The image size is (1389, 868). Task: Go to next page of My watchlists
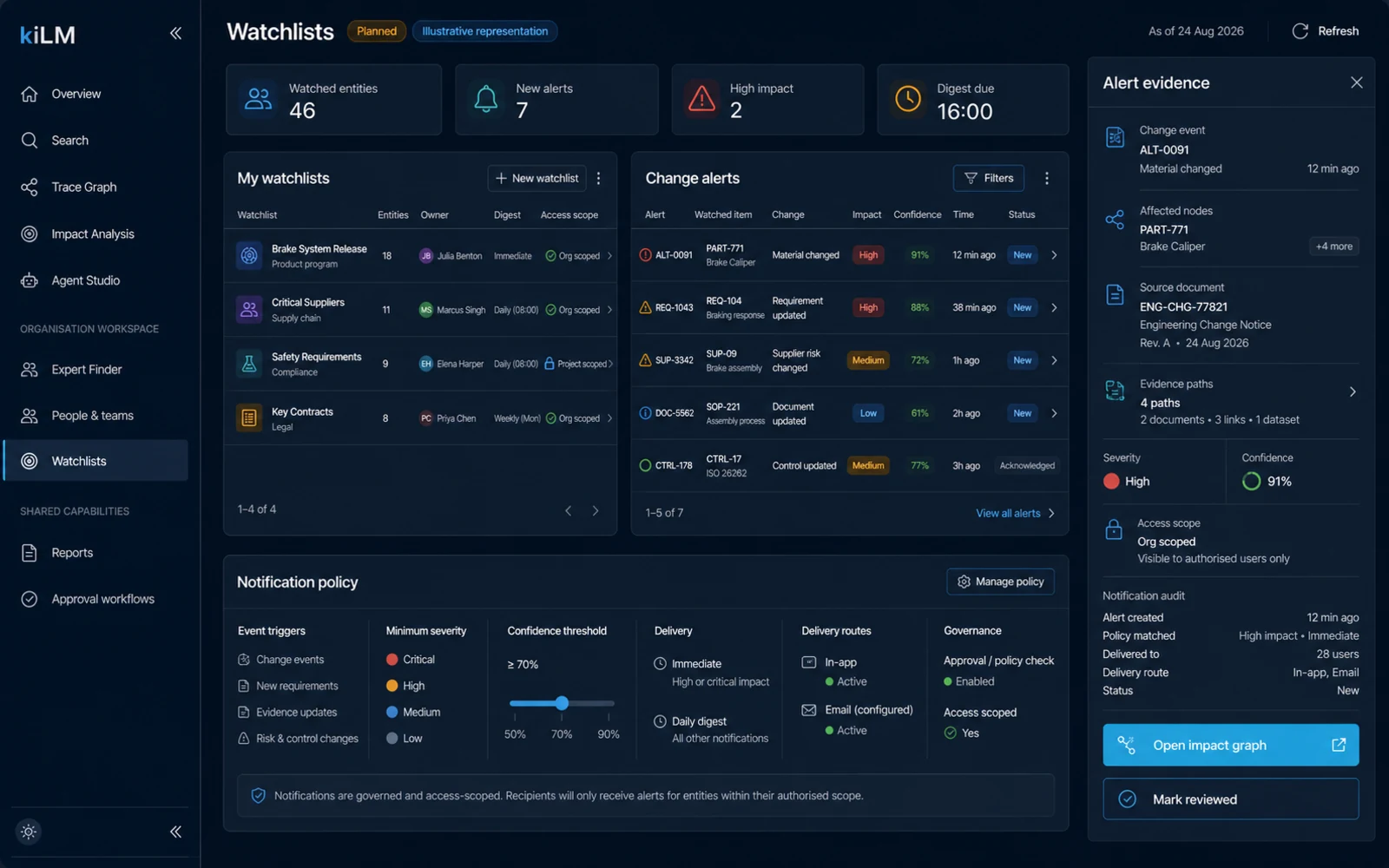596,510
